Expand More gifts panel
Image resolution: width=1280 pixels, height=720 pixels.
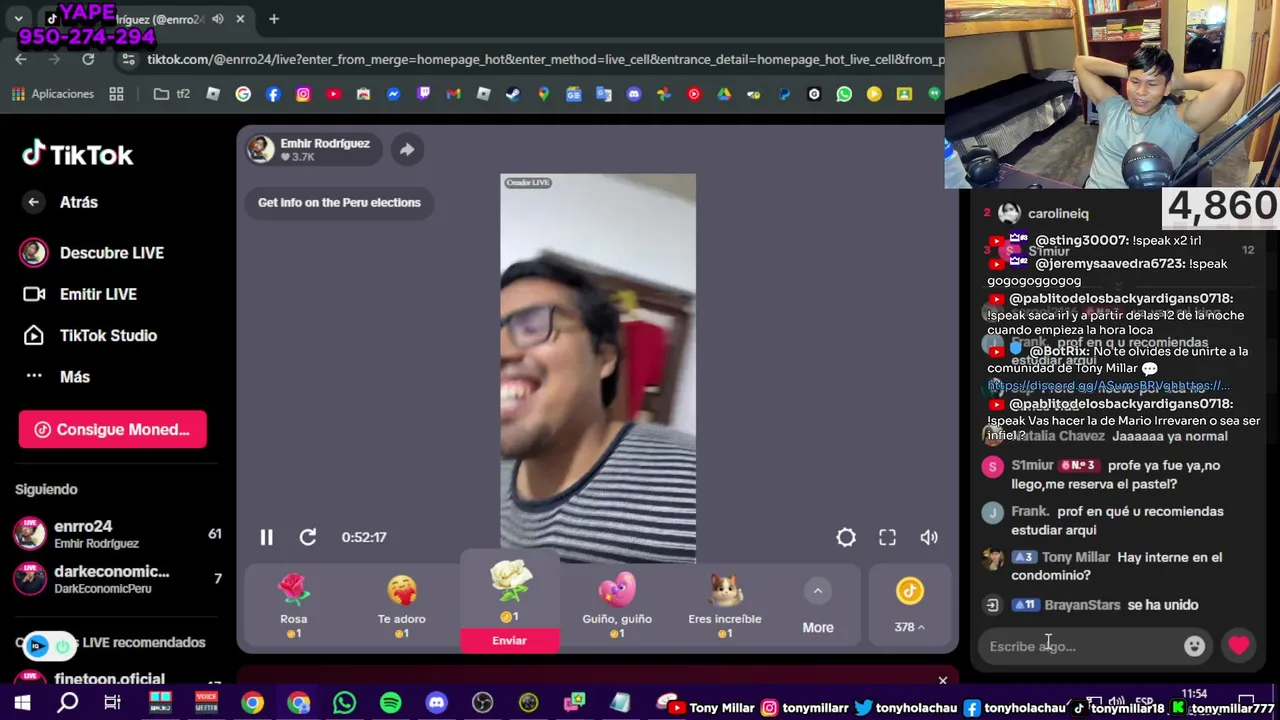[818, 607]
